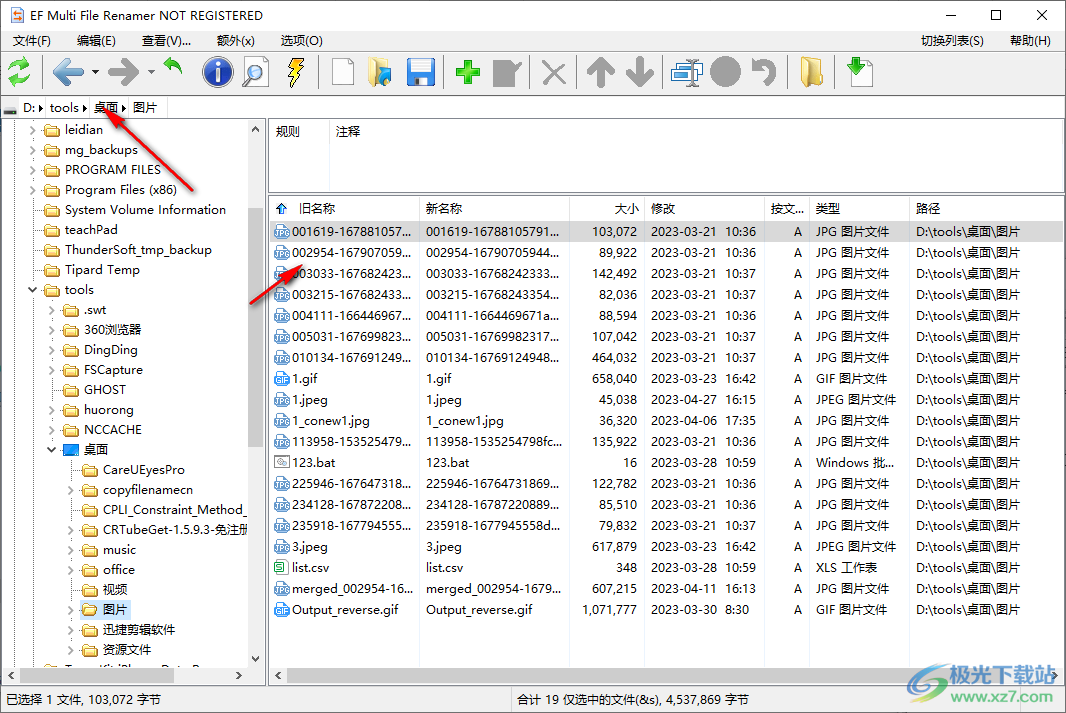
Task: Open the 切换列表(S) menu
Action: [x=952, y=41]
